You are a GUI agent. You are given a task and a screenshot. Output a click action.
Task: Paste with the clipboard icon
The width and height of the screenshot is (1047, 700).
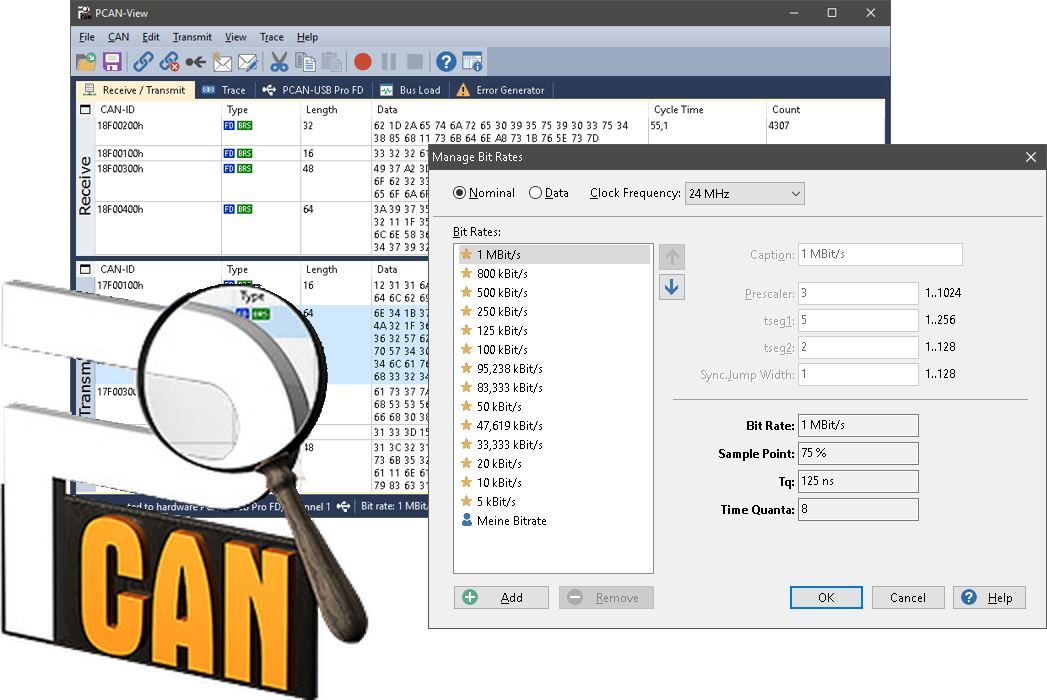tap(331, 62)
